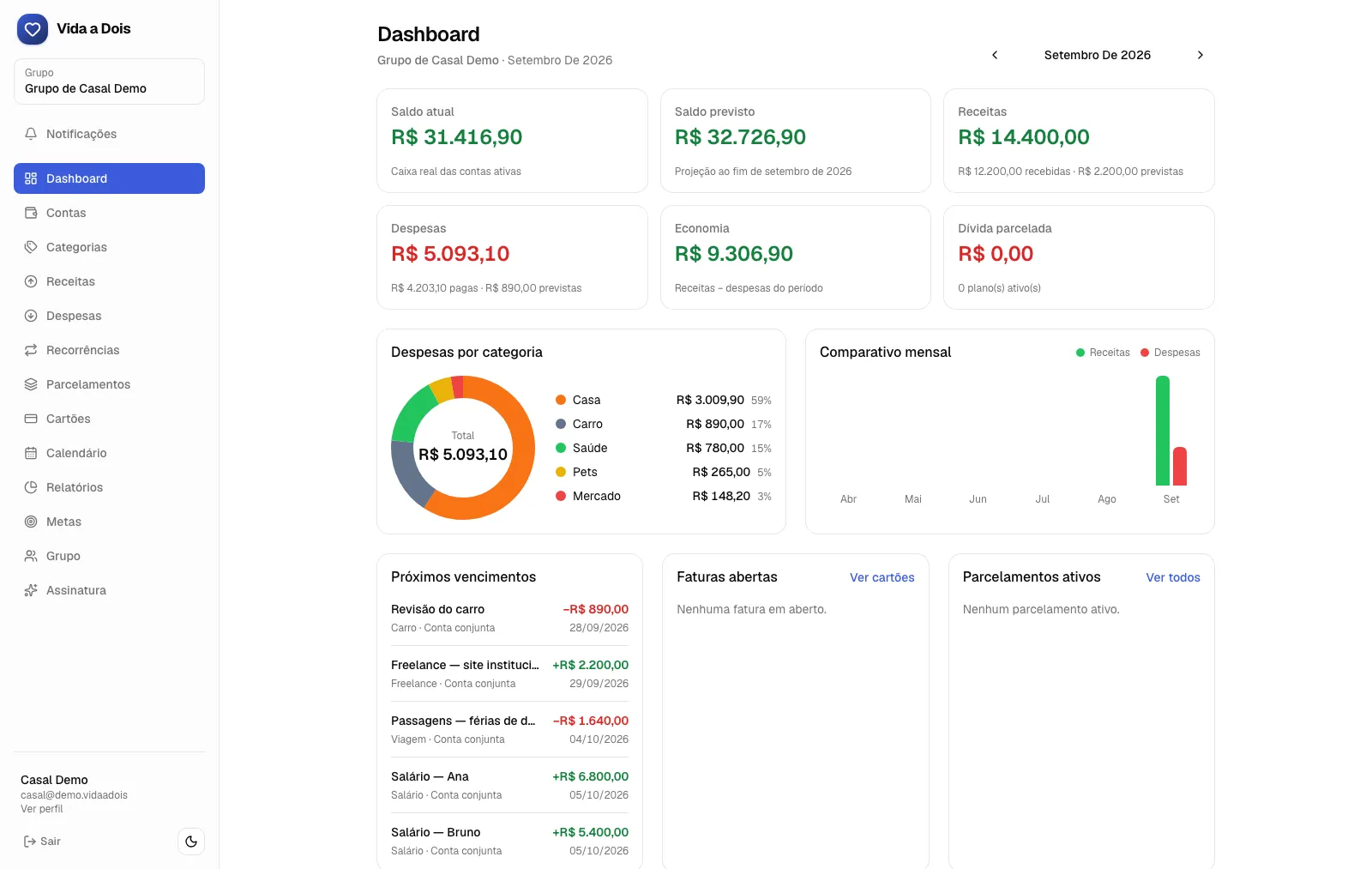Click the -R$ 1.640,00 amount

tap(591, 721)
